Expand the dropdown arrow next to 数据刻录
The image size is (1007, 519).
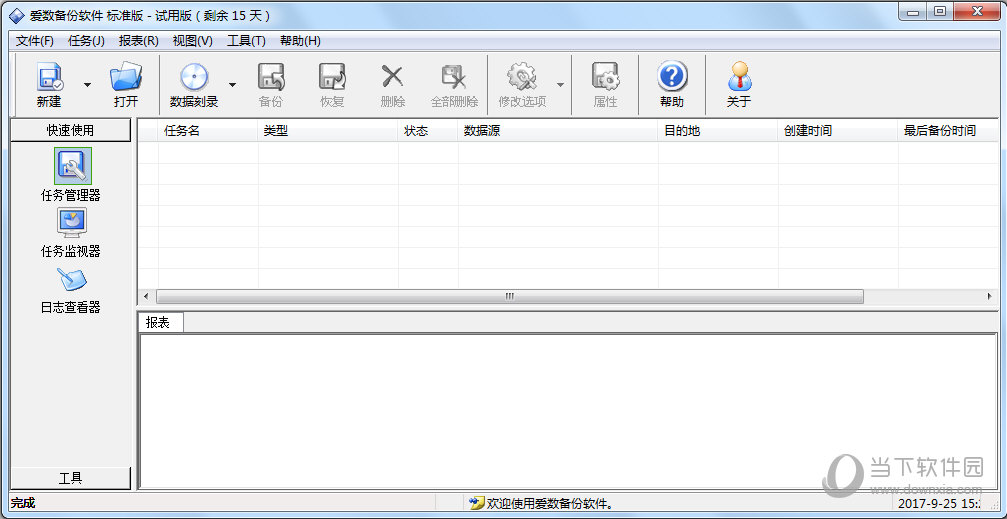pos(232,85)
